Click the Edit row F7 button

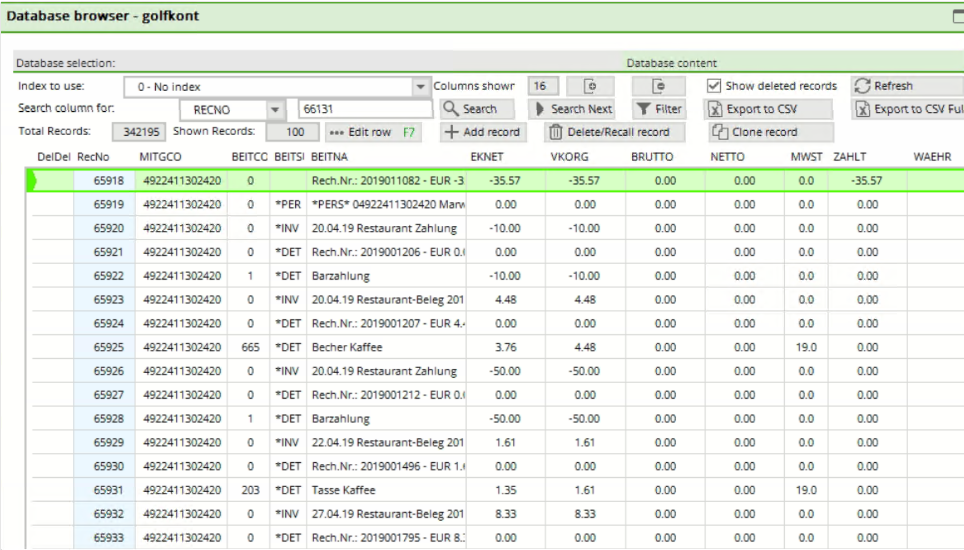[373, 132]
